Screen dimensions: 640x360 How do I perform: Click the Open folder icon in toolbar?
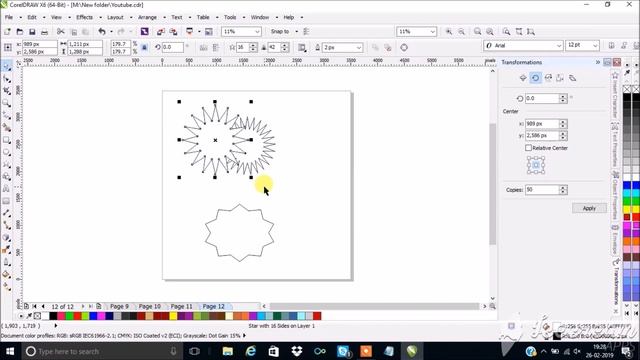(x=20, y=31)
